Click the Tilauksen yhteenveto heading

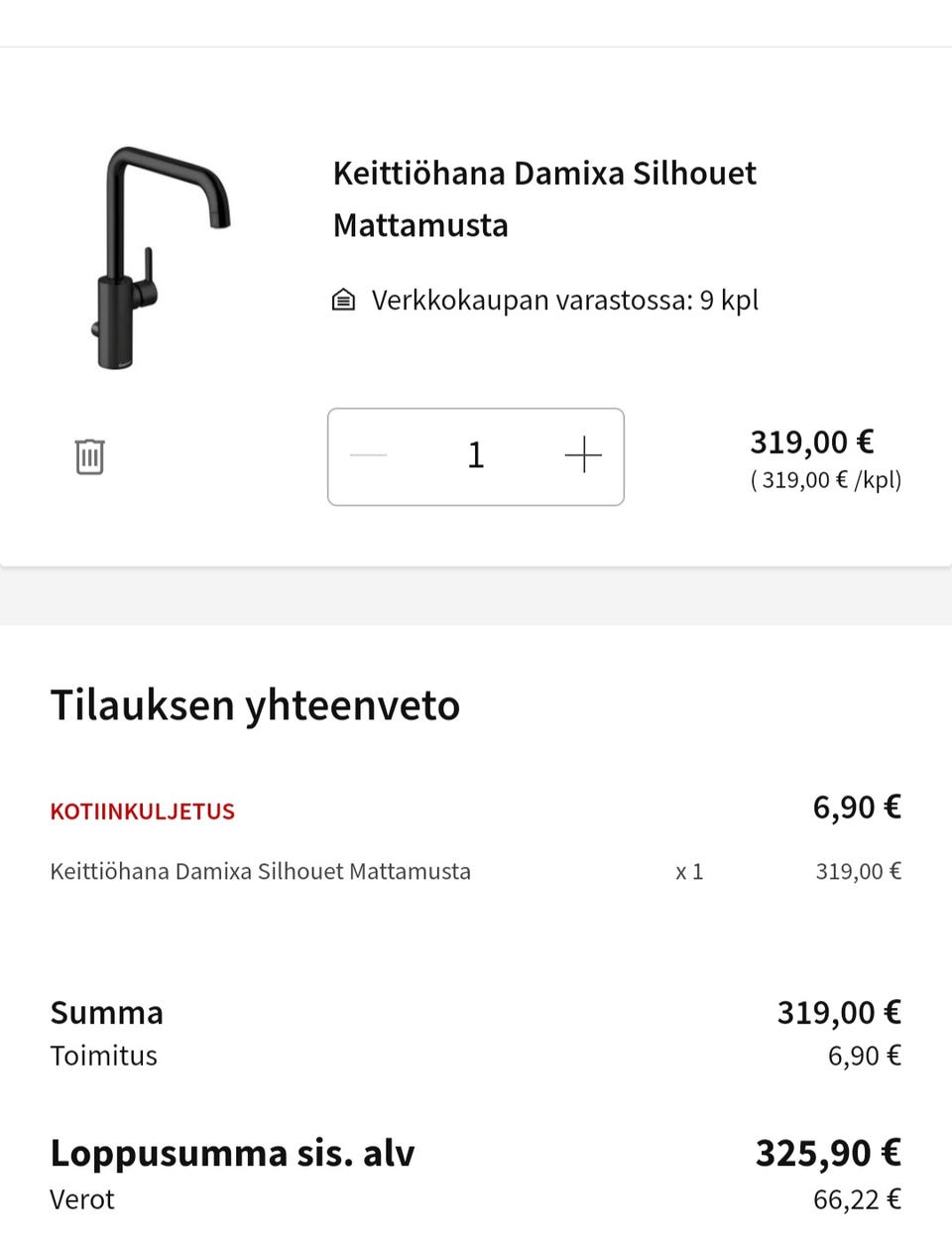pos(255,705)
